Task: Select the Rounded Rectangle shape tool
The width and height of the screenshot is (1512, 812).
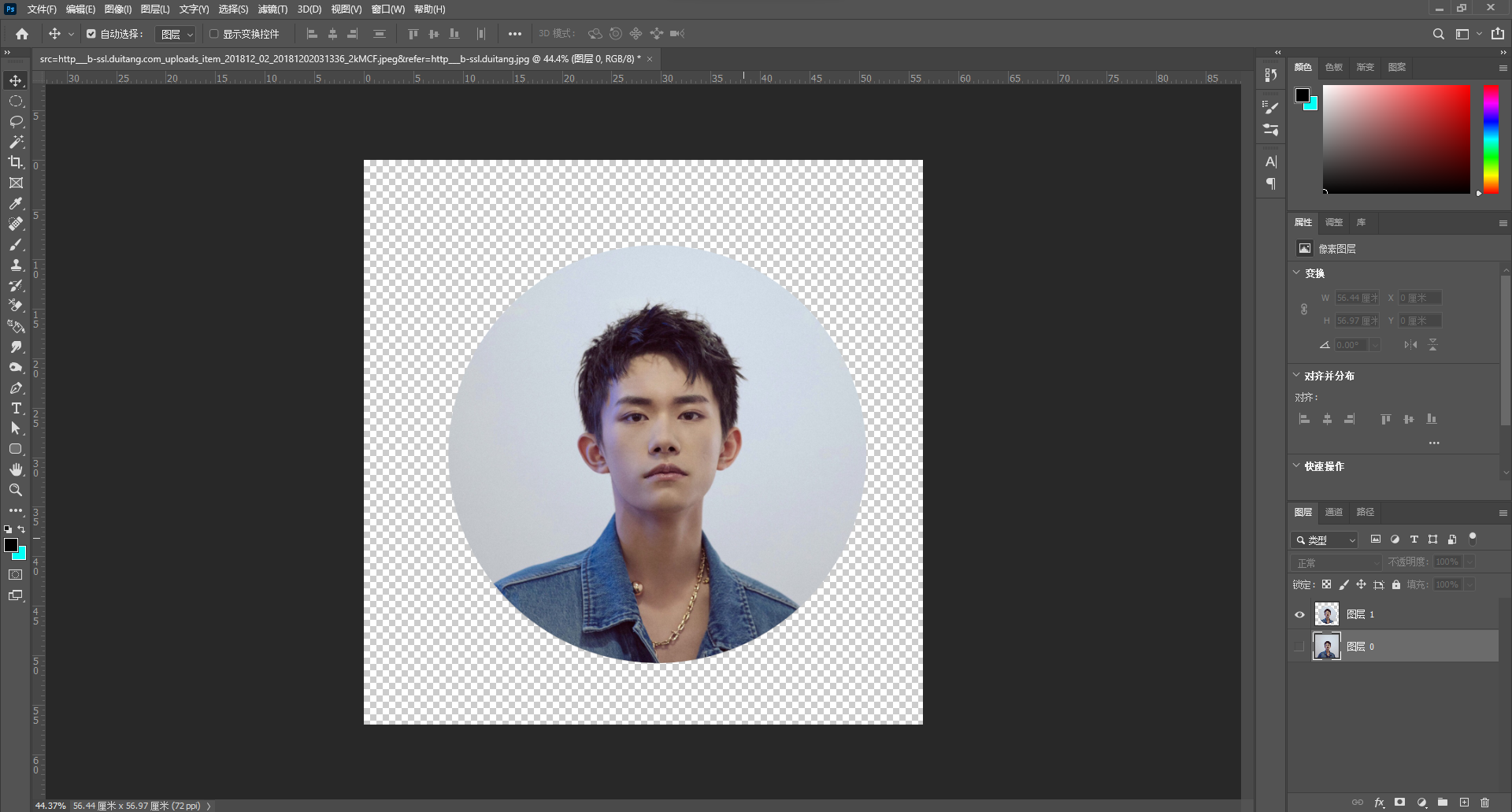Action: pos(16,449)
